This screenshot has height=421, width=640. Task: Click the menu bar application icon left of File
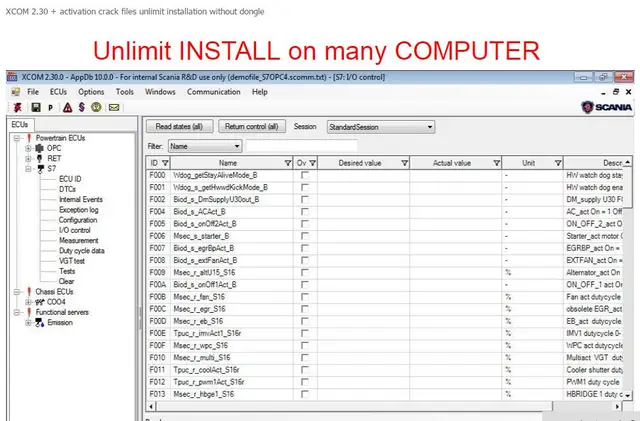pos(16,92)
